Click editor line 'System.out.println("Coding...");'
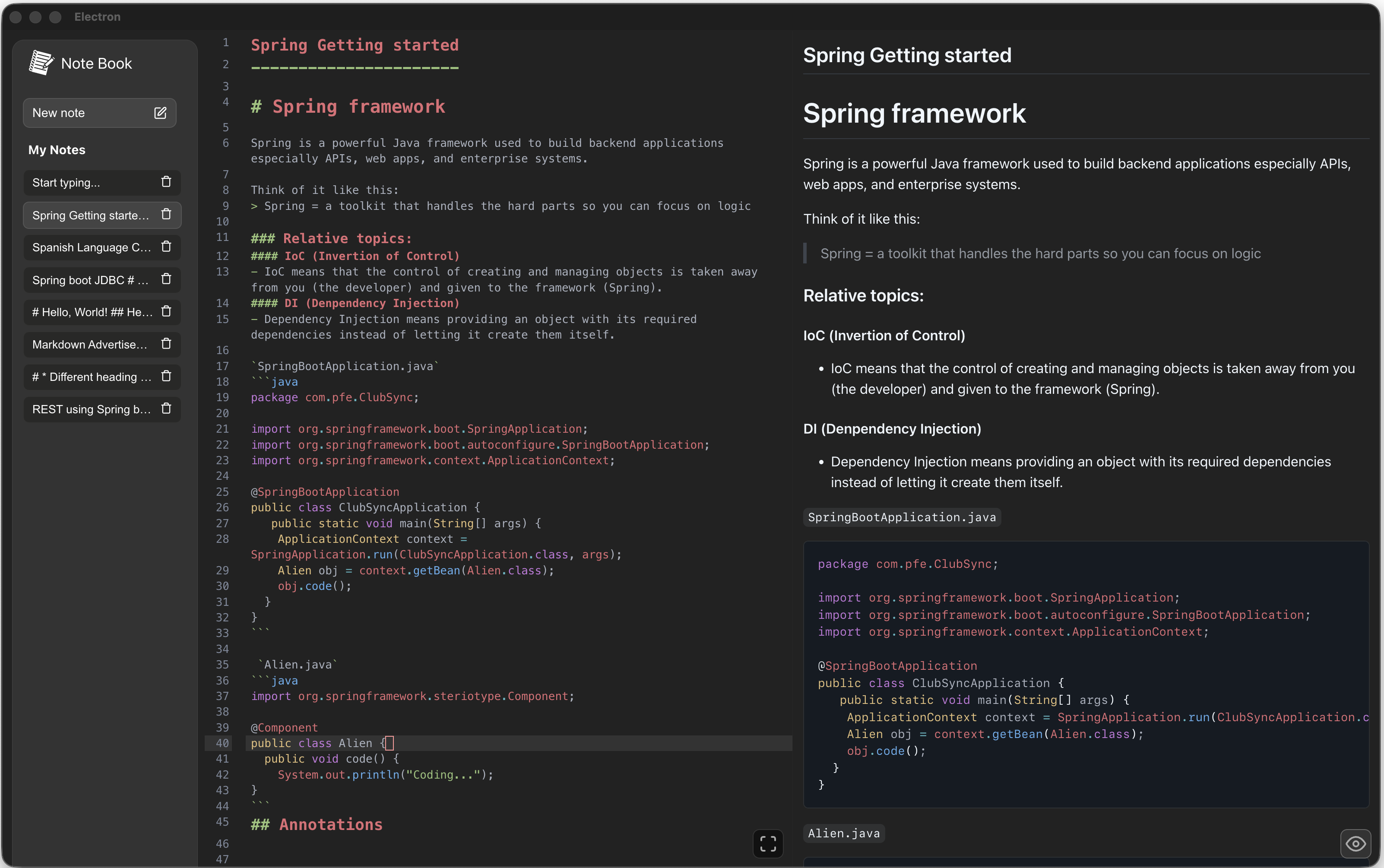This screenshot has width=1384, height=868. [x=386, y=774]
